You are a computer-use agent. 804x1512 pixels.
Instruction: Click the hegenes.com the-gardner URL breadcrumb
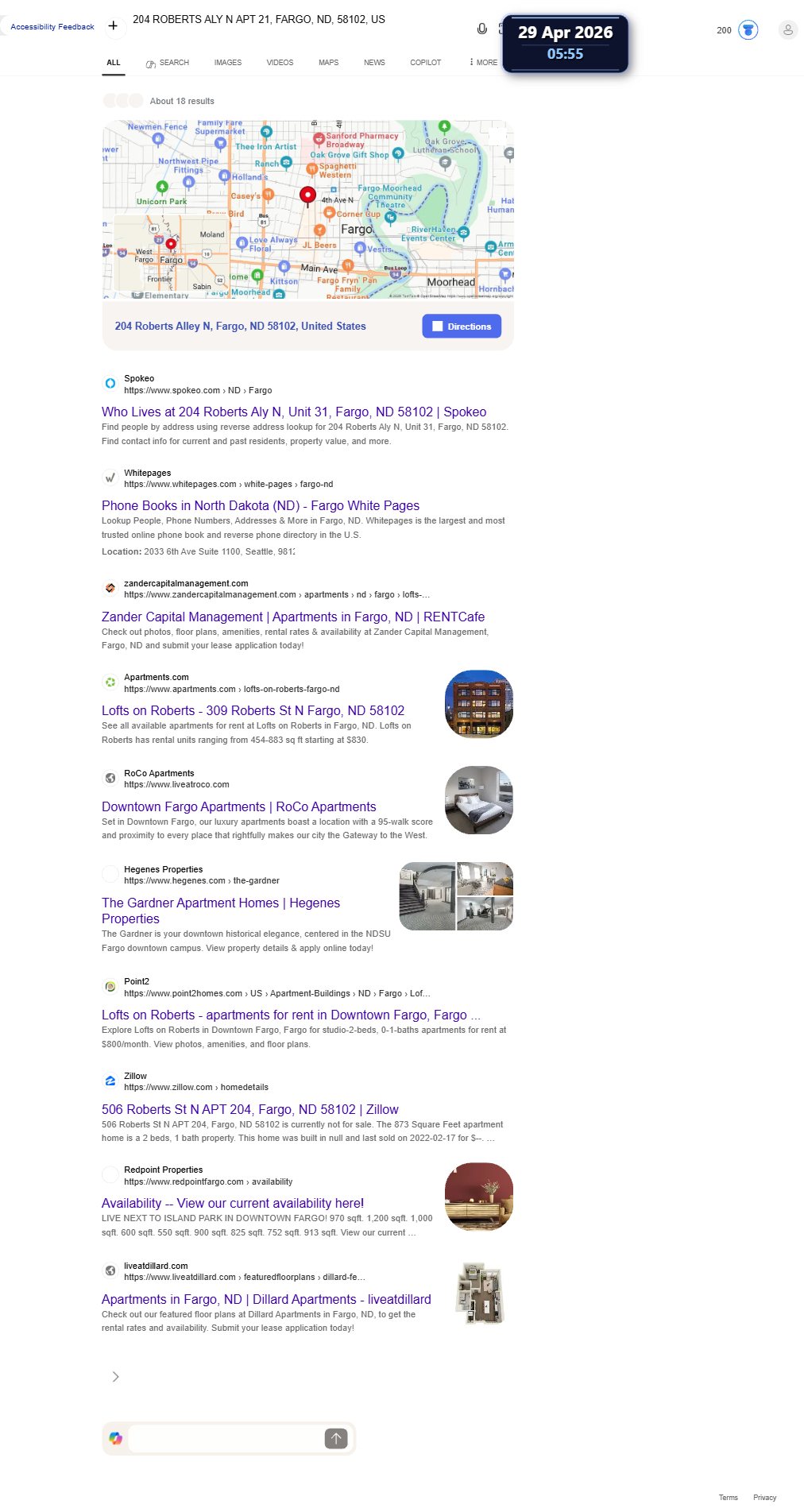[x=202, y=881]
